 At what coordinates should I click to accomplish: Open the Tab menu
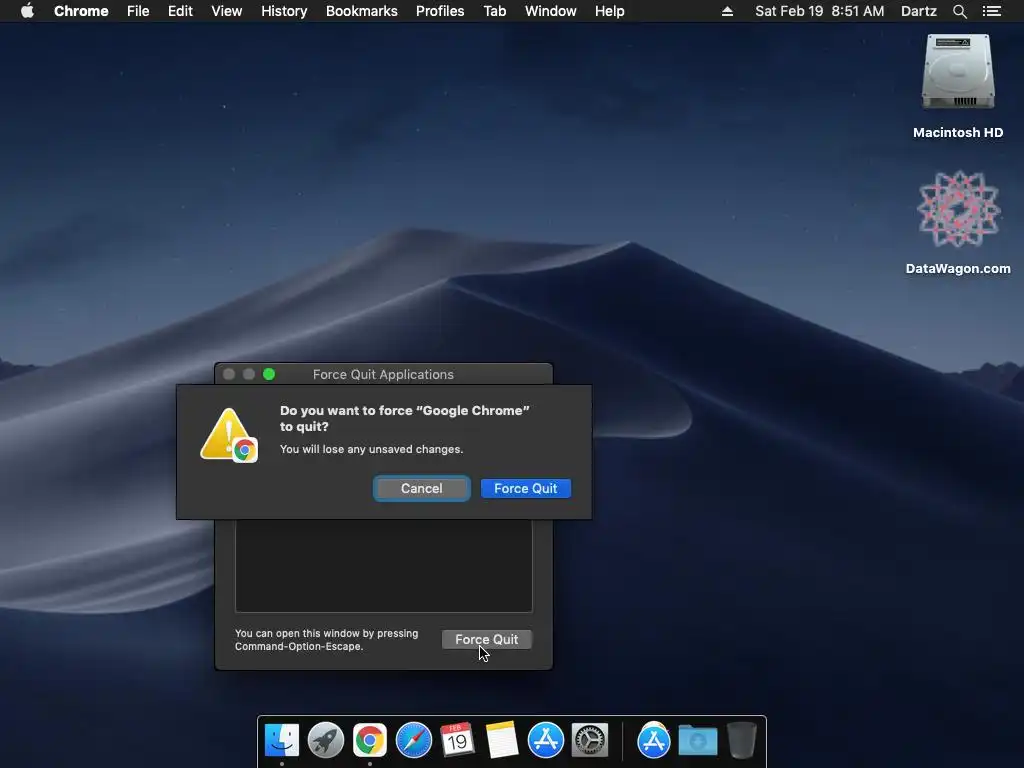click(x=494, y=11)
